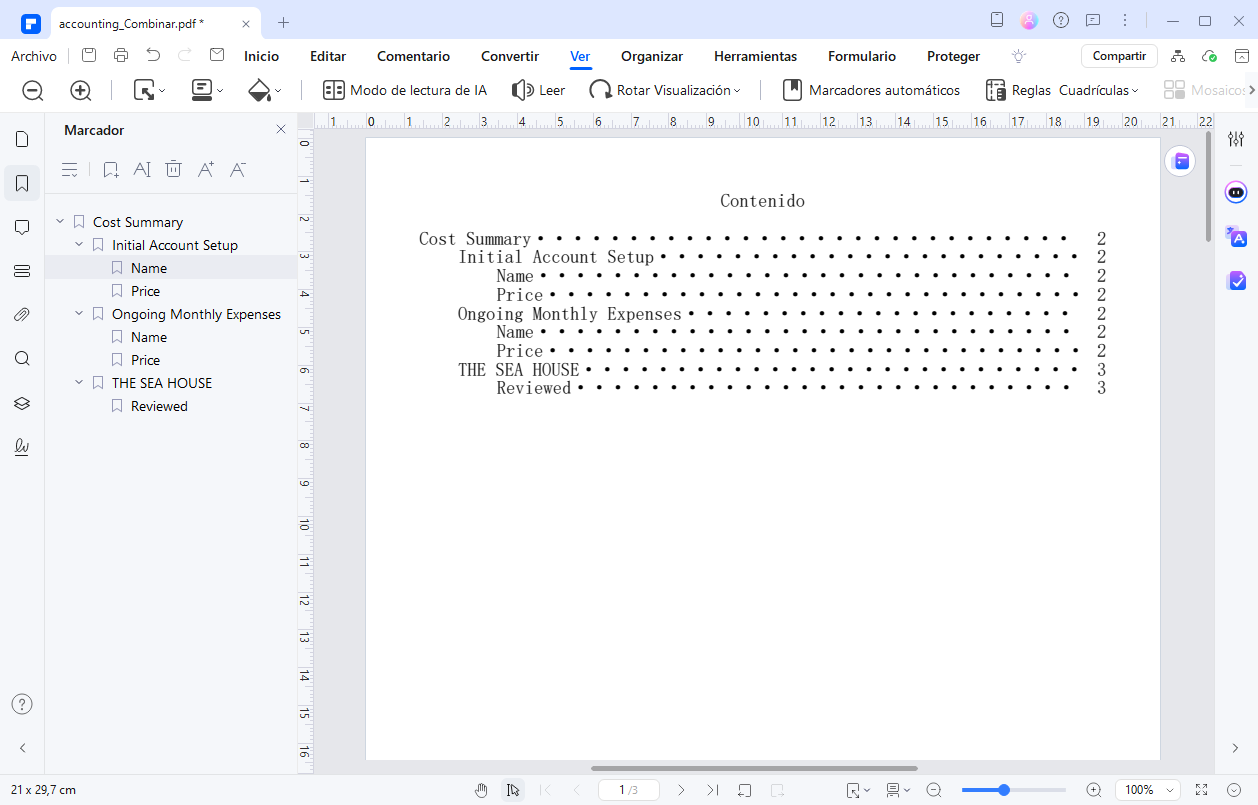This screenshot has height=805, width=1258.
Task: Switch to the Organizar tab
Action: 651,56
